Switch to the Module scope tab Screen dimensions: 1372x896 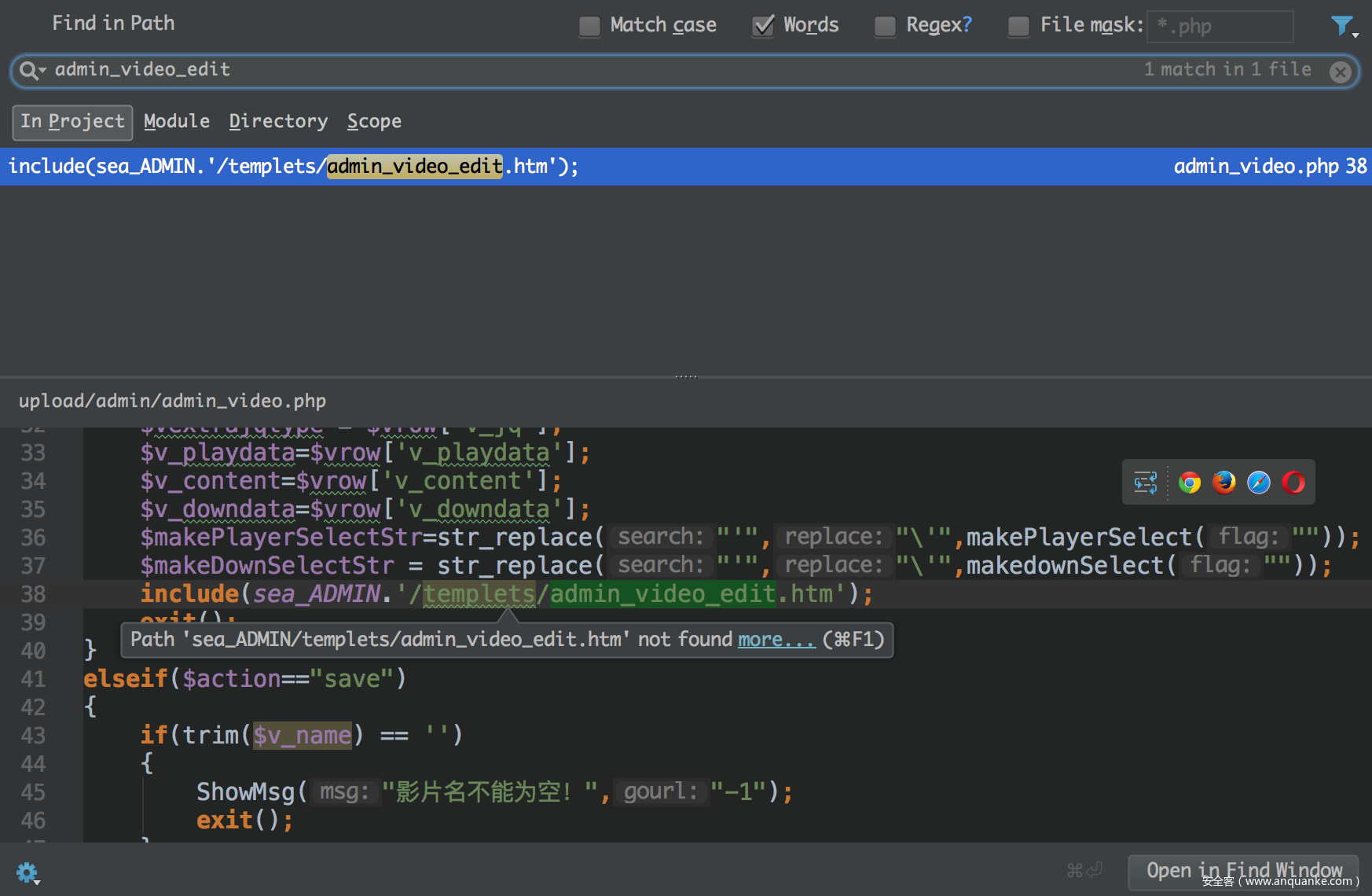point(177,121)
